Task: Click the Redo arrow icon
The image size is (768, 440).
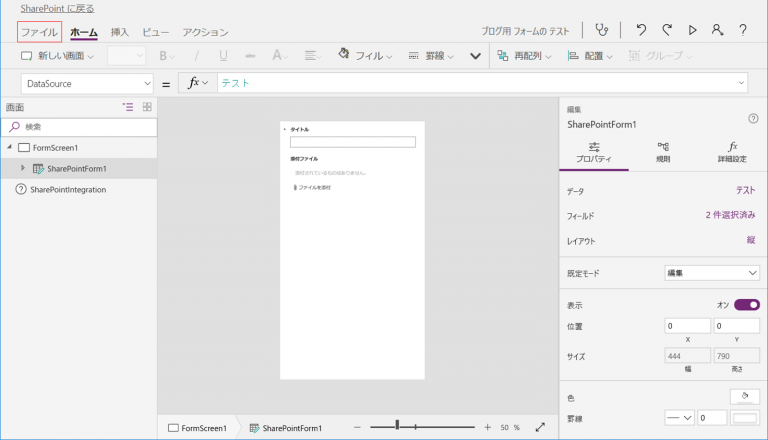Action: (667, 31)
